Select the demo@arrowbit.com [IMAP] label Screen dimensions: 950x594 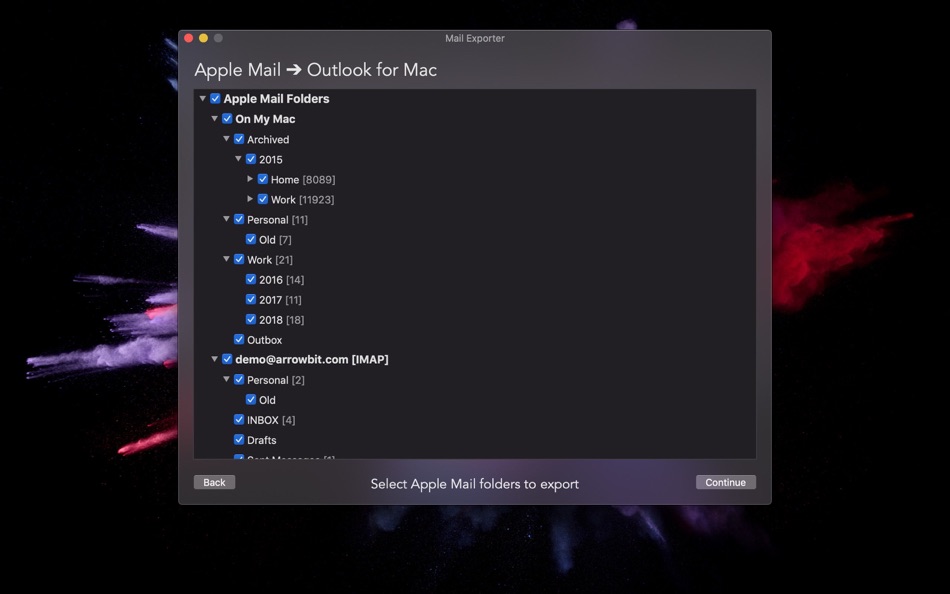[x=312, y=359]
